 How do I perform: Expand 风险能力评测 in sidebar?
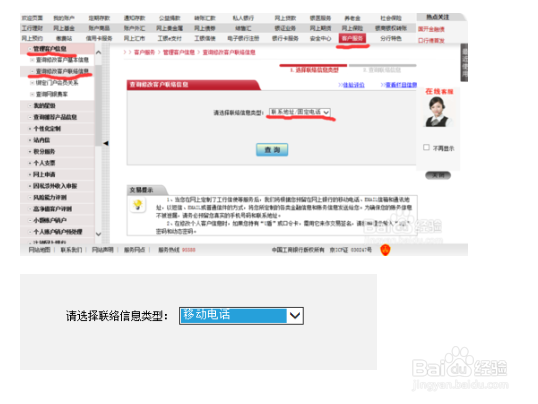click(50, 197)
